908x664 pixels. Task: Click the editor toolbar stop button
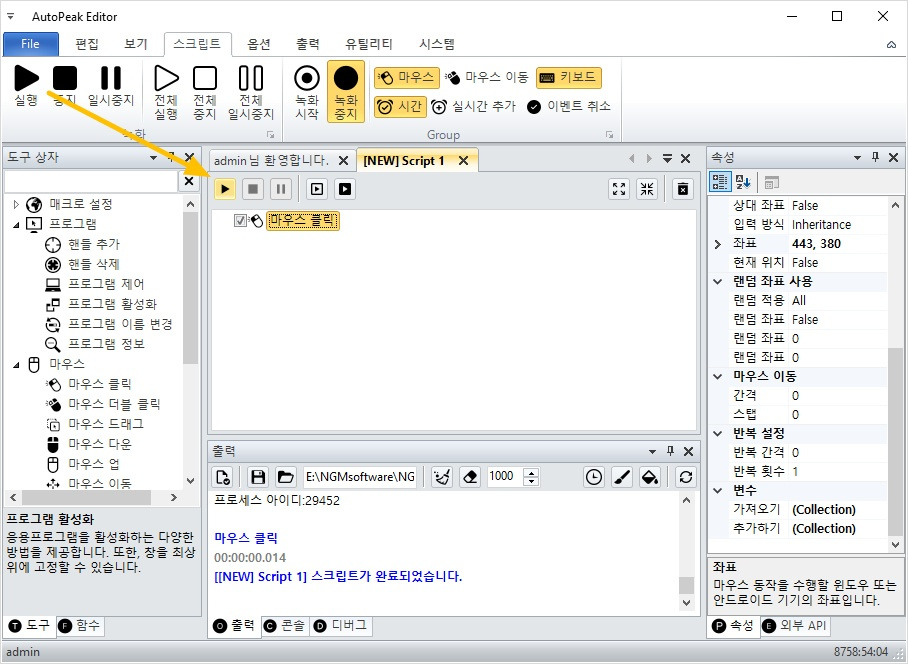tap(253, 189)
